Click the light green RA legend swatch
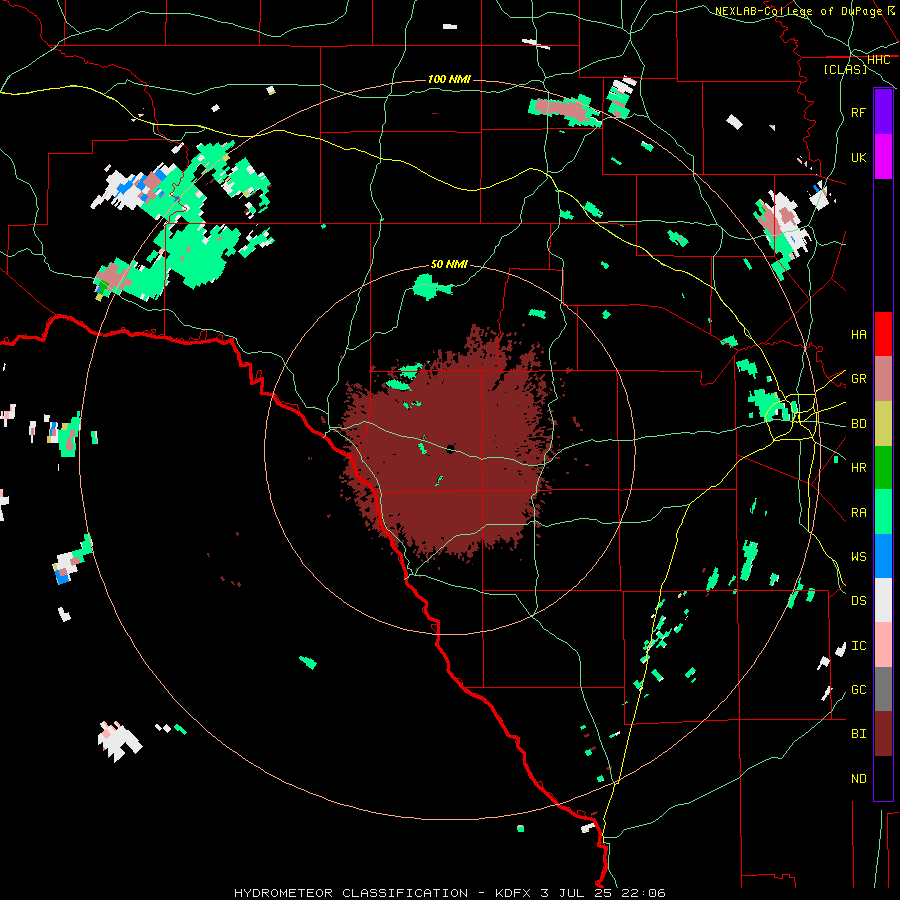Image resolution: width=900 pixels, height=900 pixels. (x=883, y=512)
